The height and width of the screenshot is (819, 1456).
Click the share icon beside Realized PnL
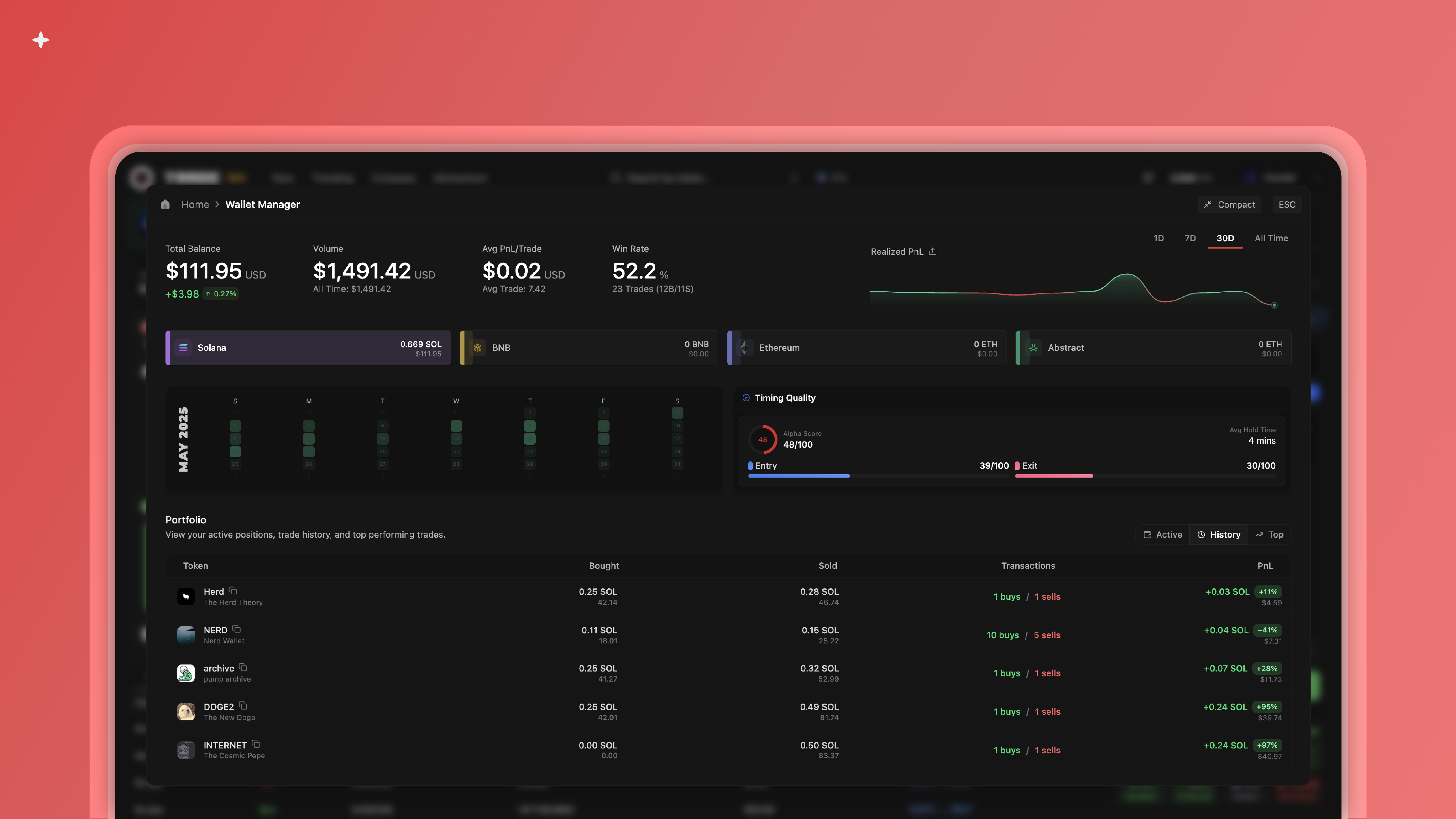click(x=933, y=252)
